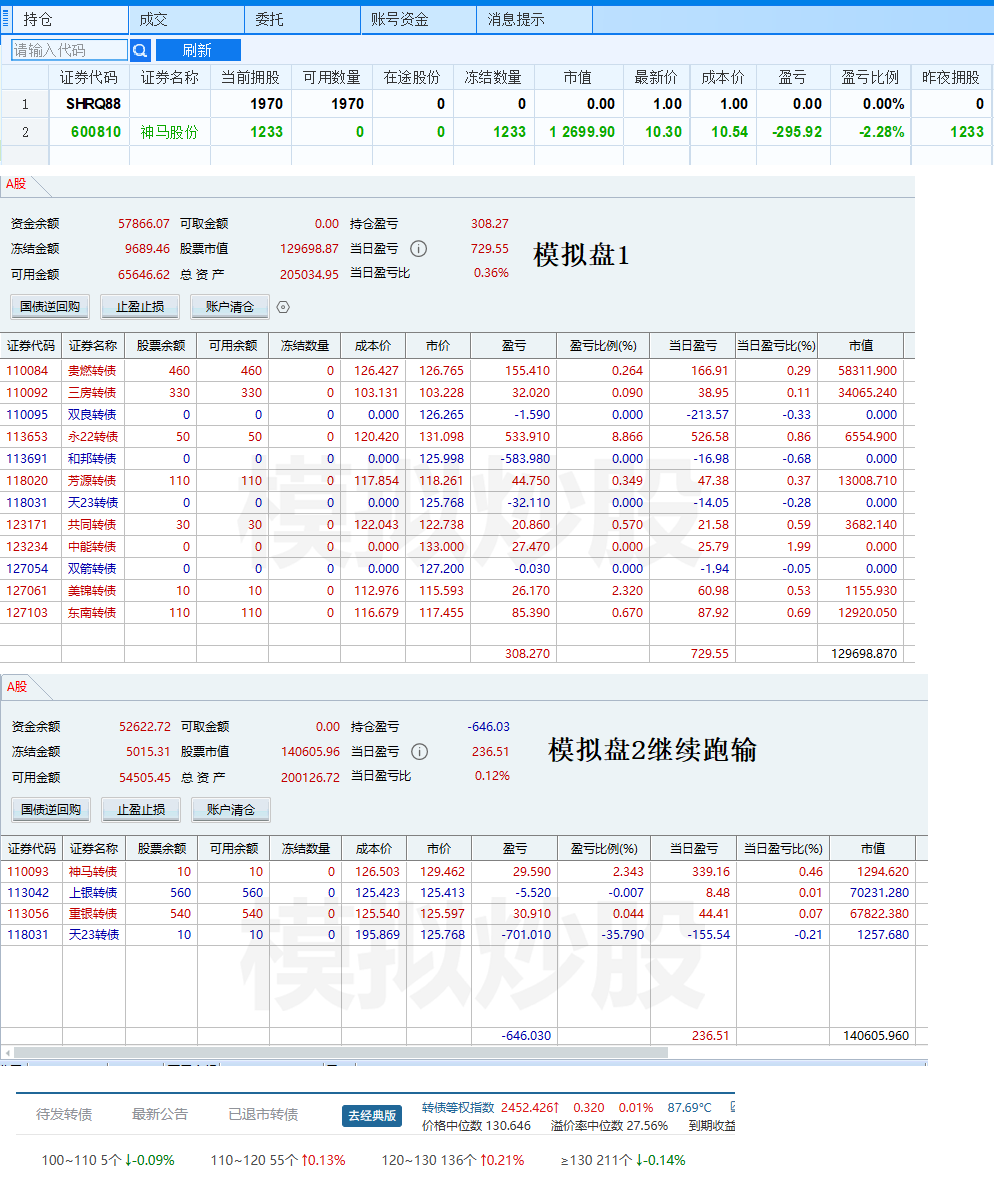
Task: Open the 已退市转债 link
Action: click(263, 1114)
